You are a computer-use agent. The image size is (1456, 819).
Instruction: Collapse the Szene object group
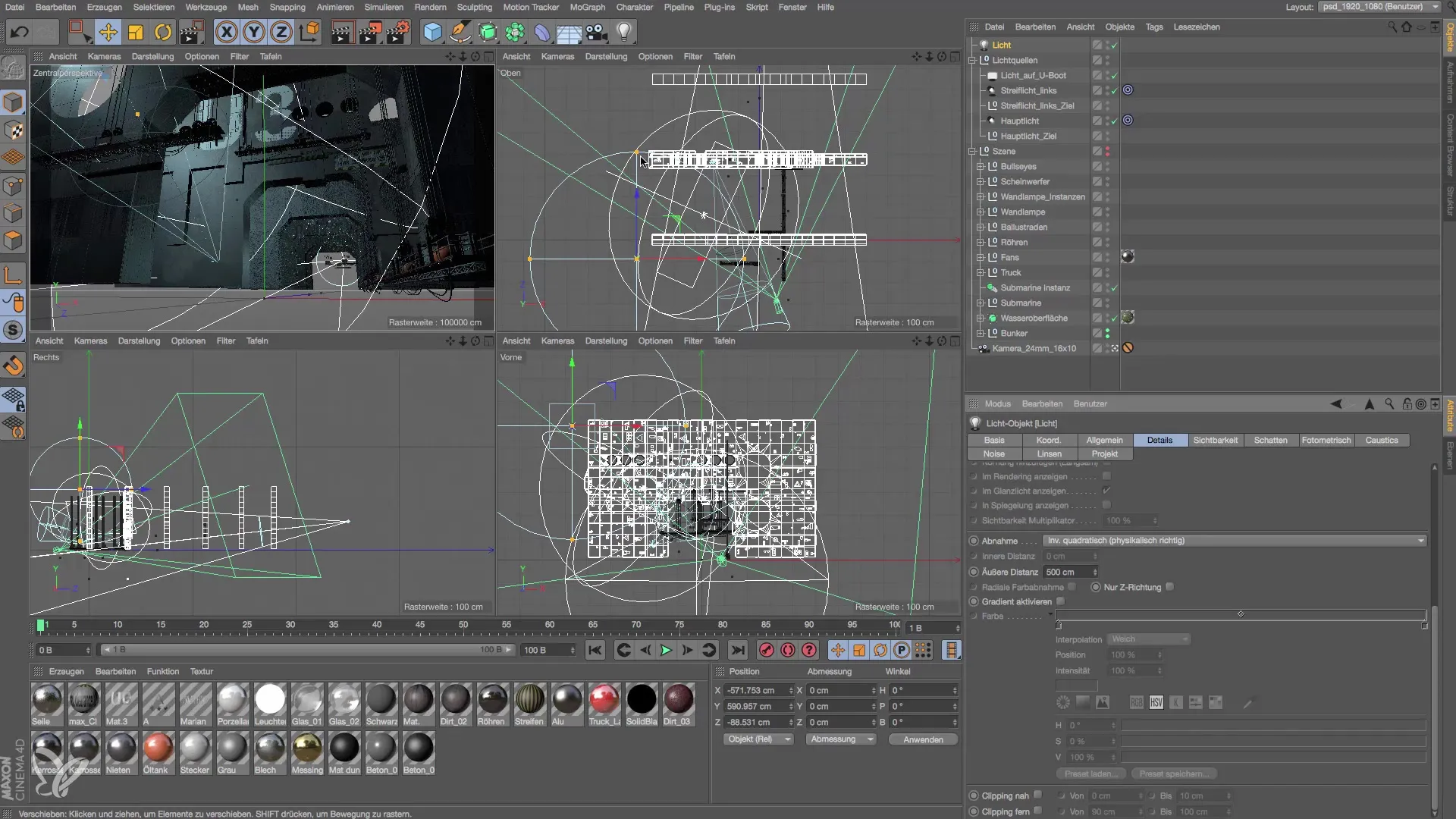click(x=971, y=151)
